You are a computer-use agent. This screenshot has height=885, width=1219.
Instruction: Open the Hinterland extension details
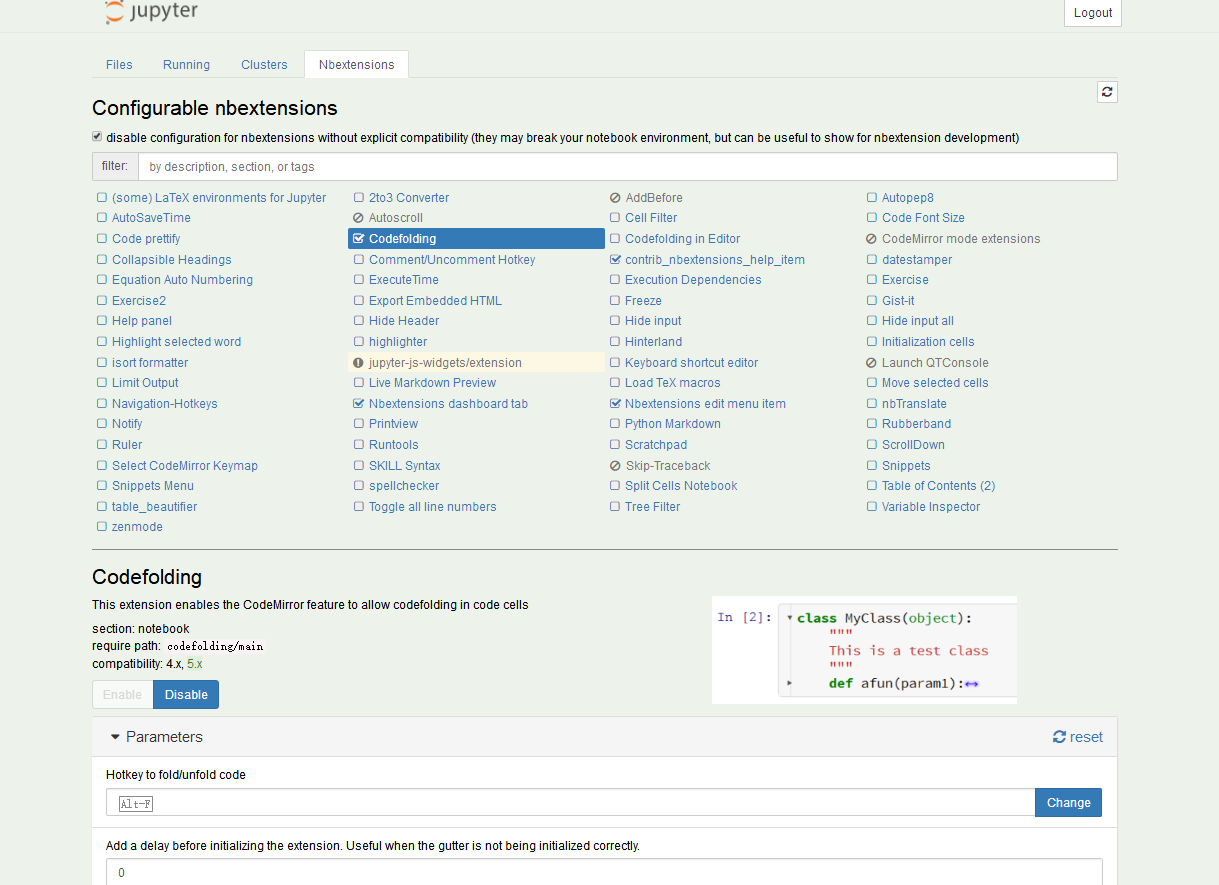coord(654,342)
